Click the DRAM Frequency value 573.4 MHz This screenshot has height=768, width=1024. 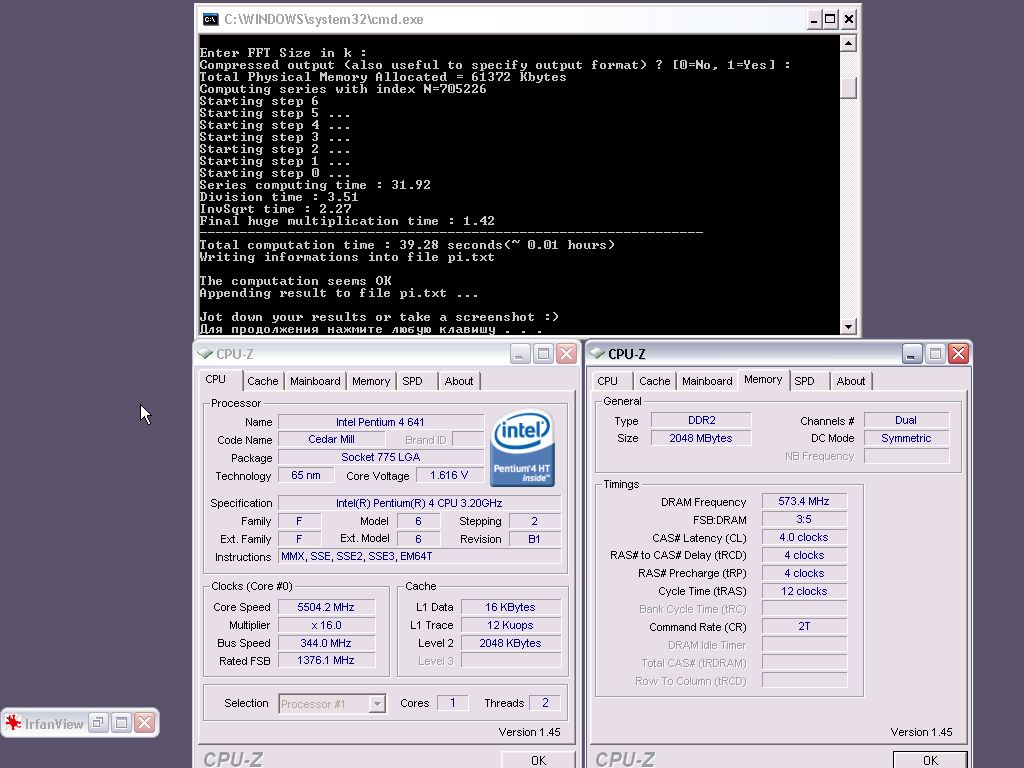(804, 501)
